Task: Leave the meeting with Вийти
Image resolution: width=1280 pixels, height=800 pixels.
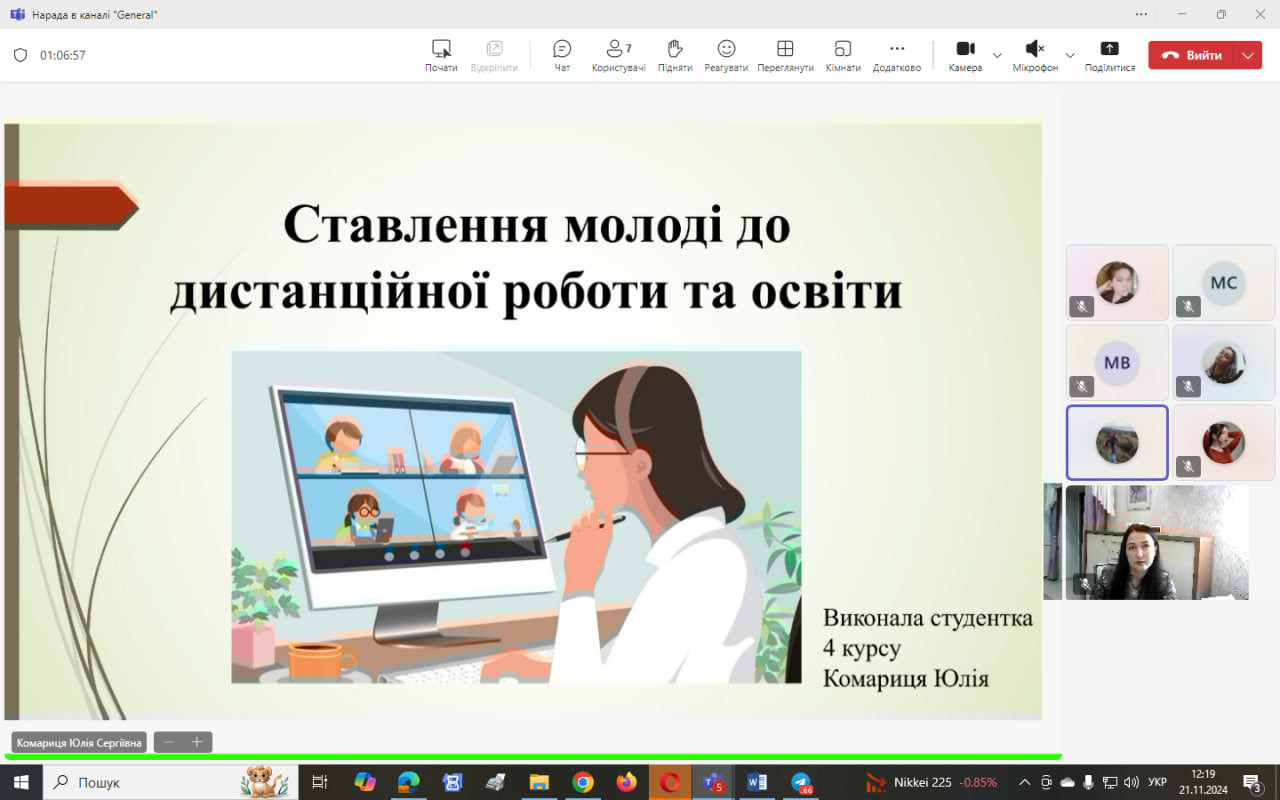Action: (x=1192, y=55)
